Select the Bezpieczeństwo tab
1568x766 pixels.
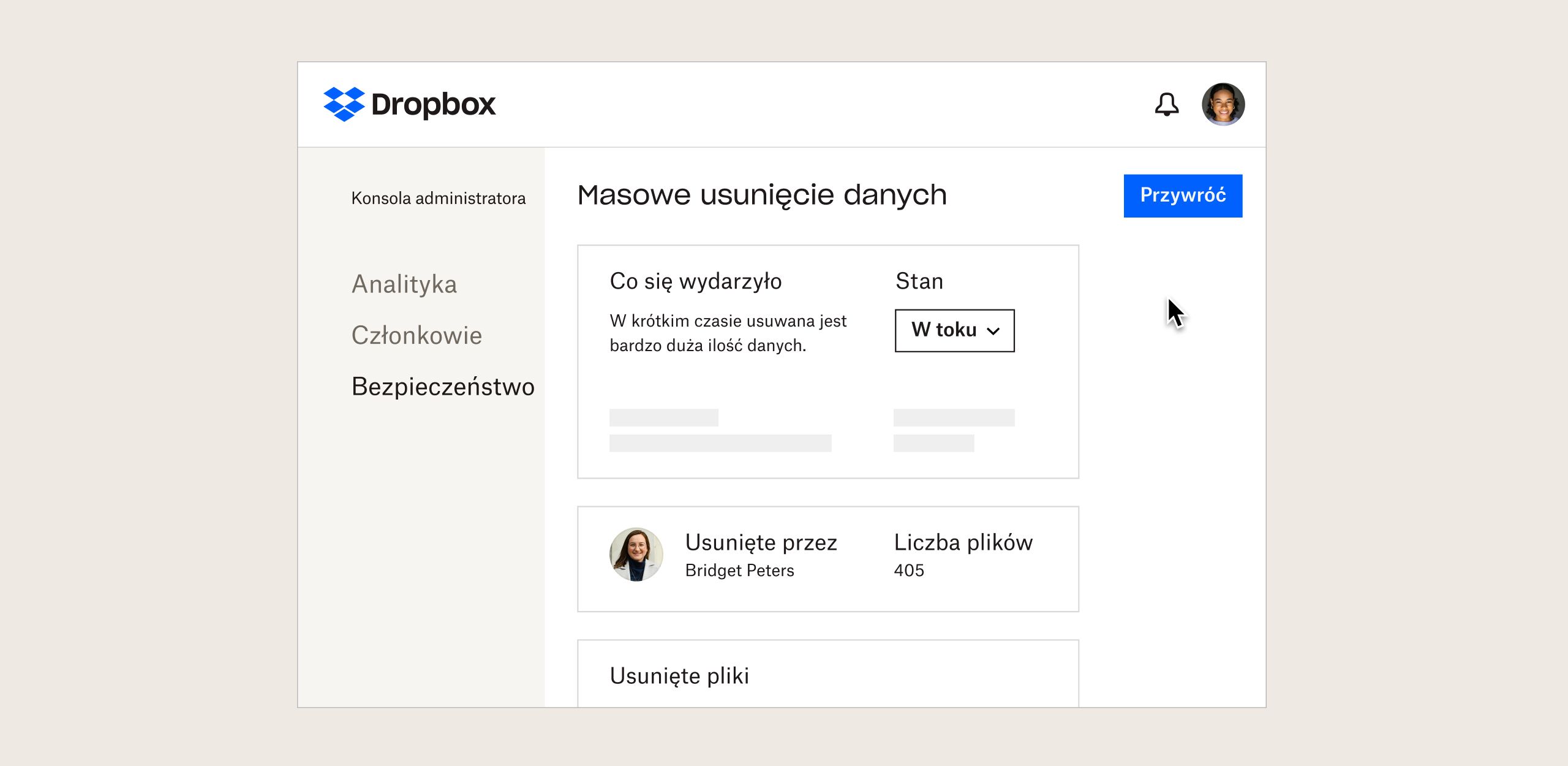point(442,387)
